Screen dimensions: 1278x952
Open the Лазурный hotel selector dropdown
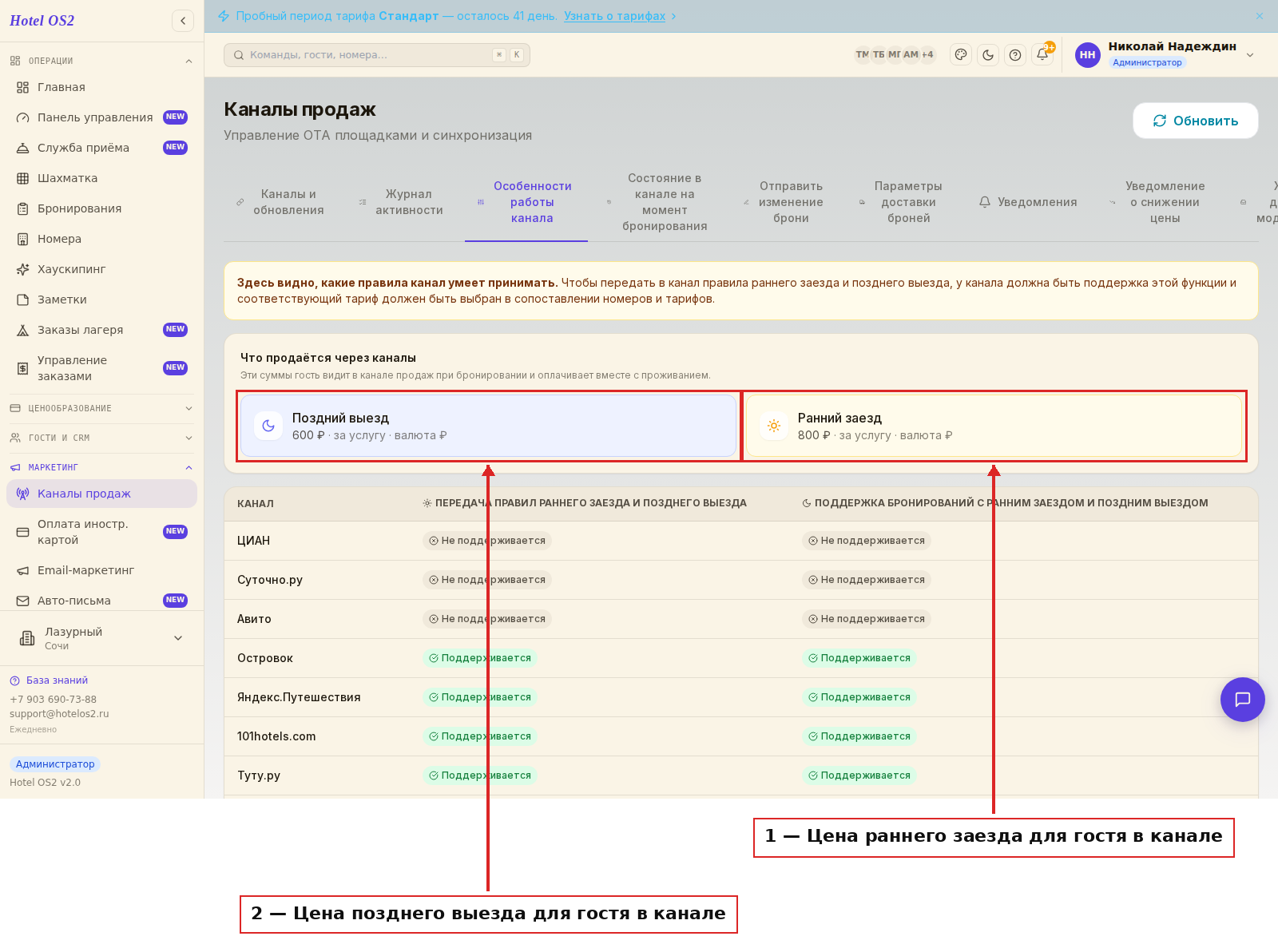(x=101, y=638)
